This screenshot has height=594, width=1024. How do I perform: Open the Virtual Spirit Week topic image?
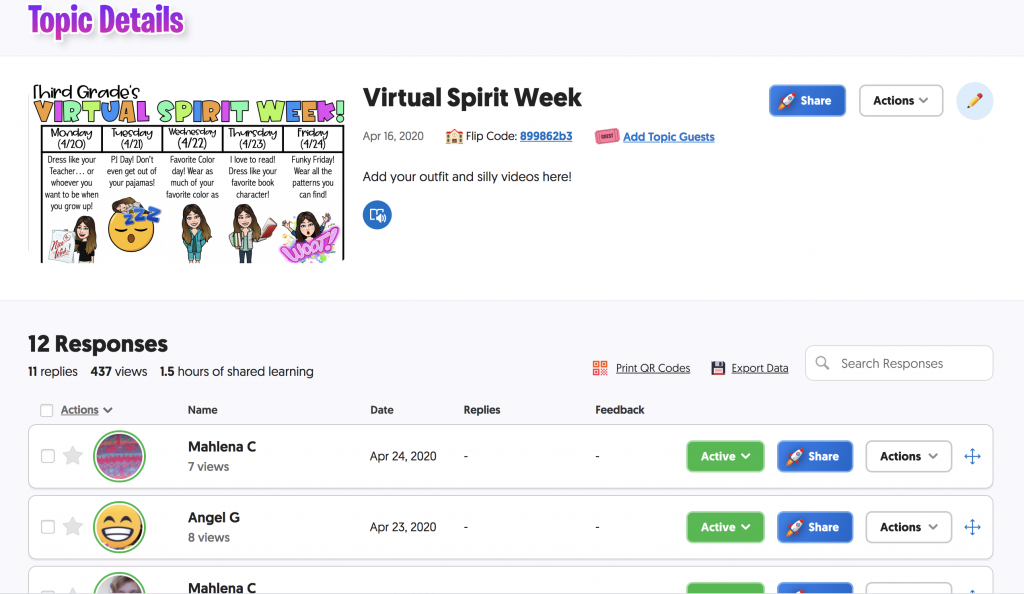point(189,173)
